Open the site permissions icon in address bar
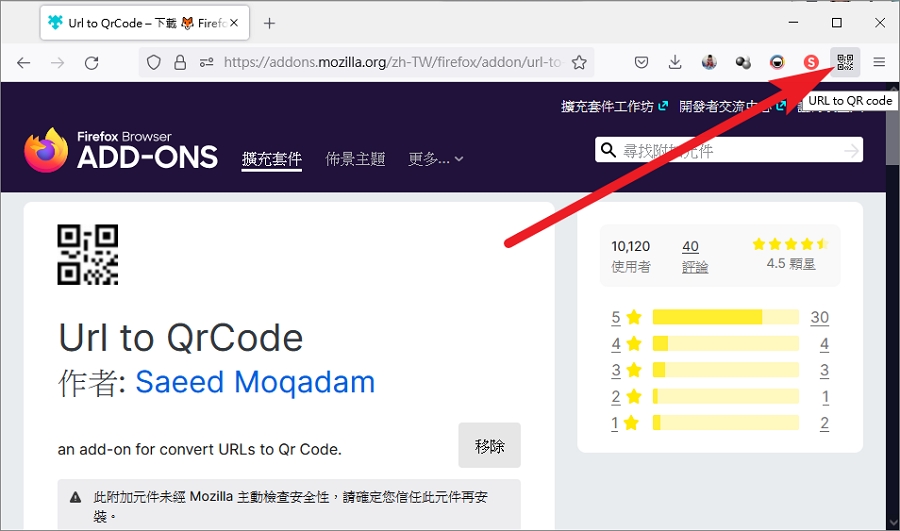900x531 pixels. click(x=207, y=62)
